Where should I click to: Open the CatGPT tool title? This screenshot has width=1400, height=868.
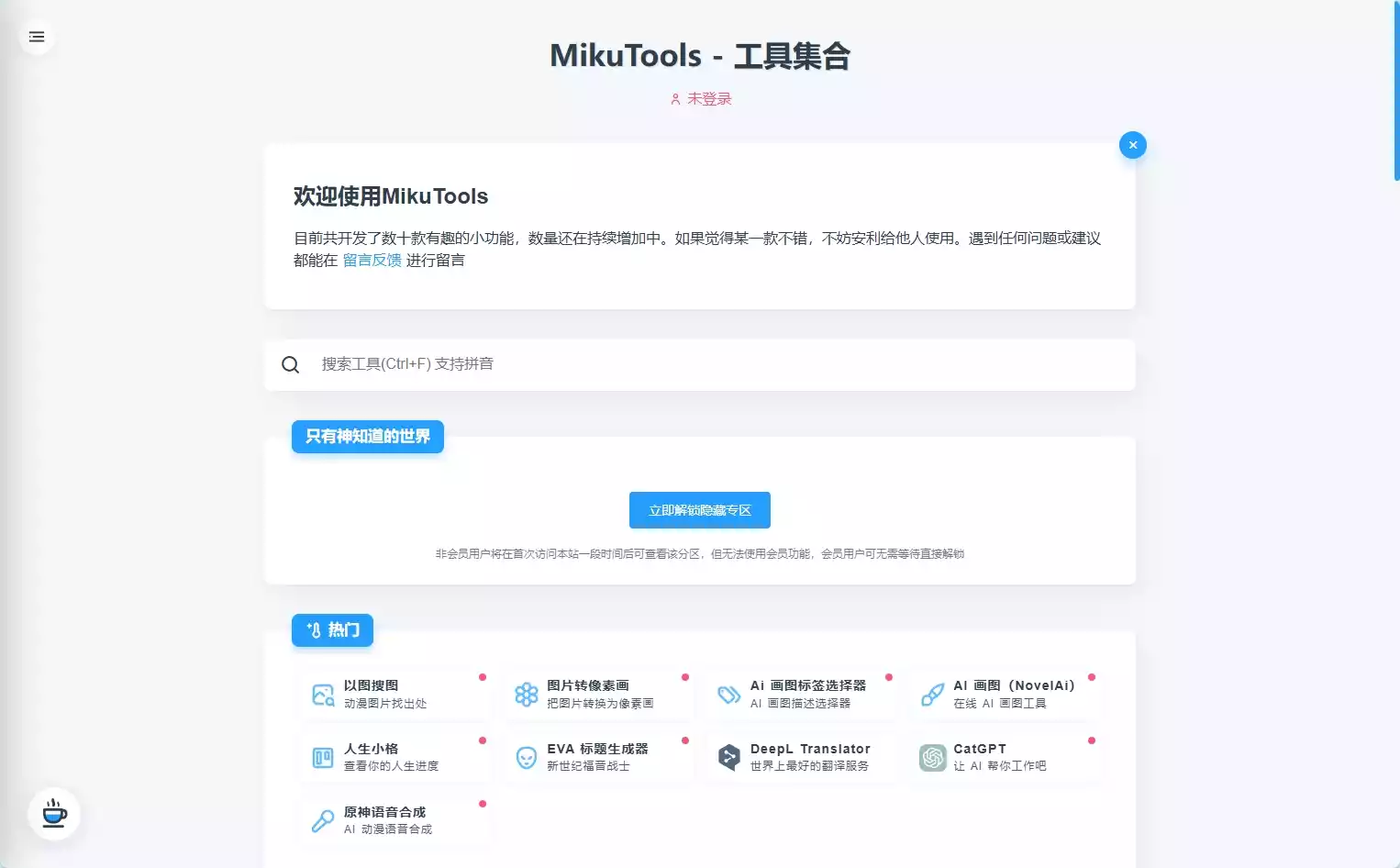(x=980, y=749)
